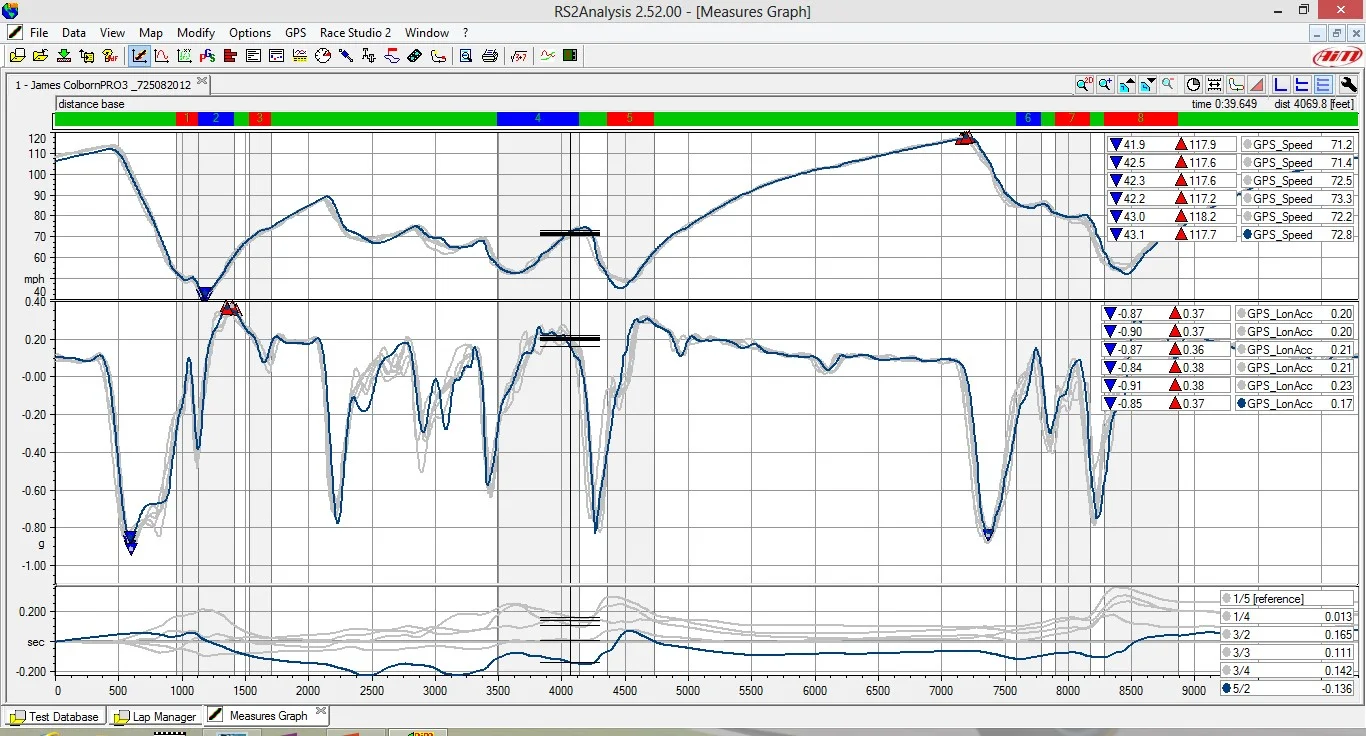Click the printer icon

[490, 56]
